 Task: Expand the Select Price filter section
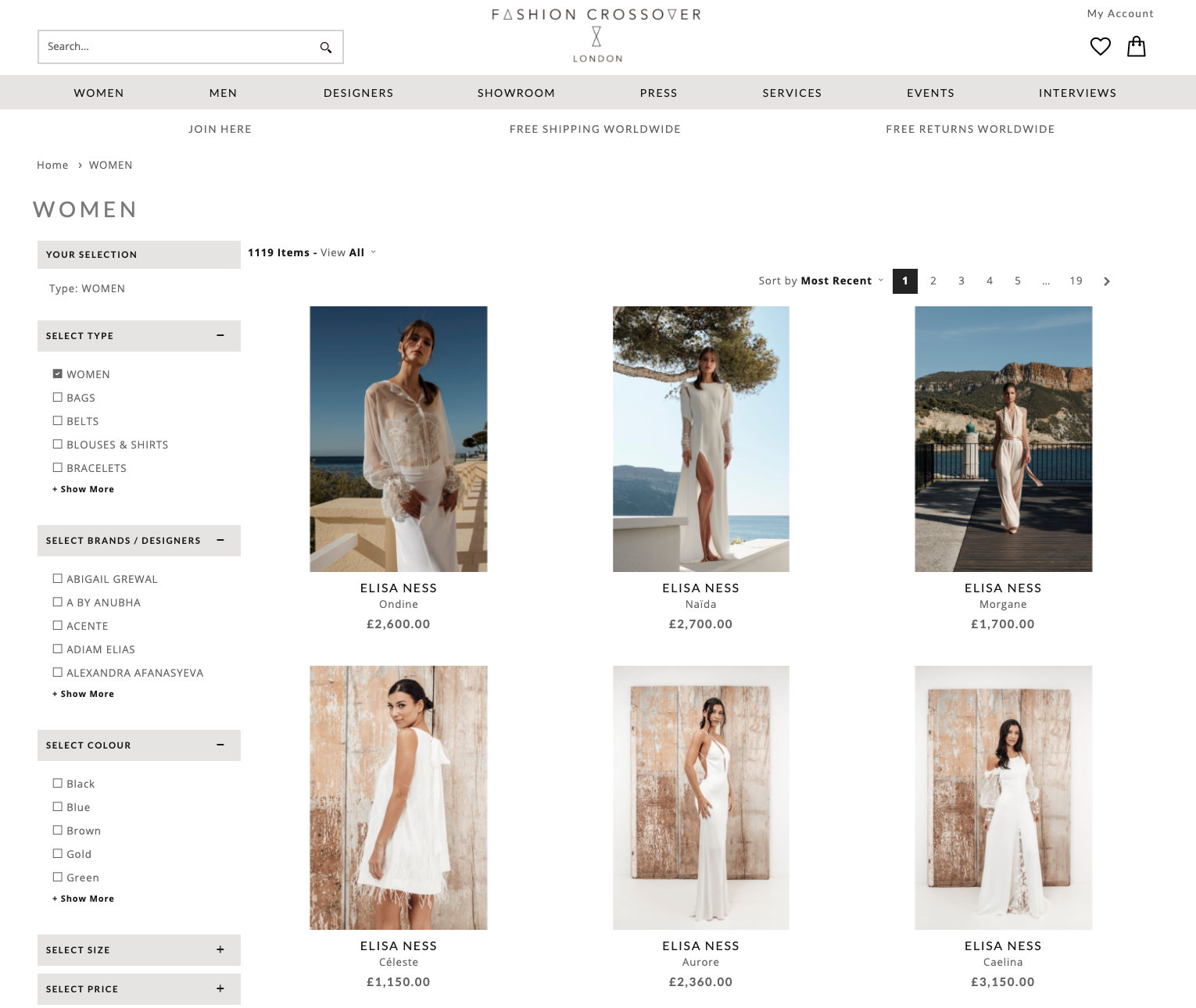(x=220, y=988)
